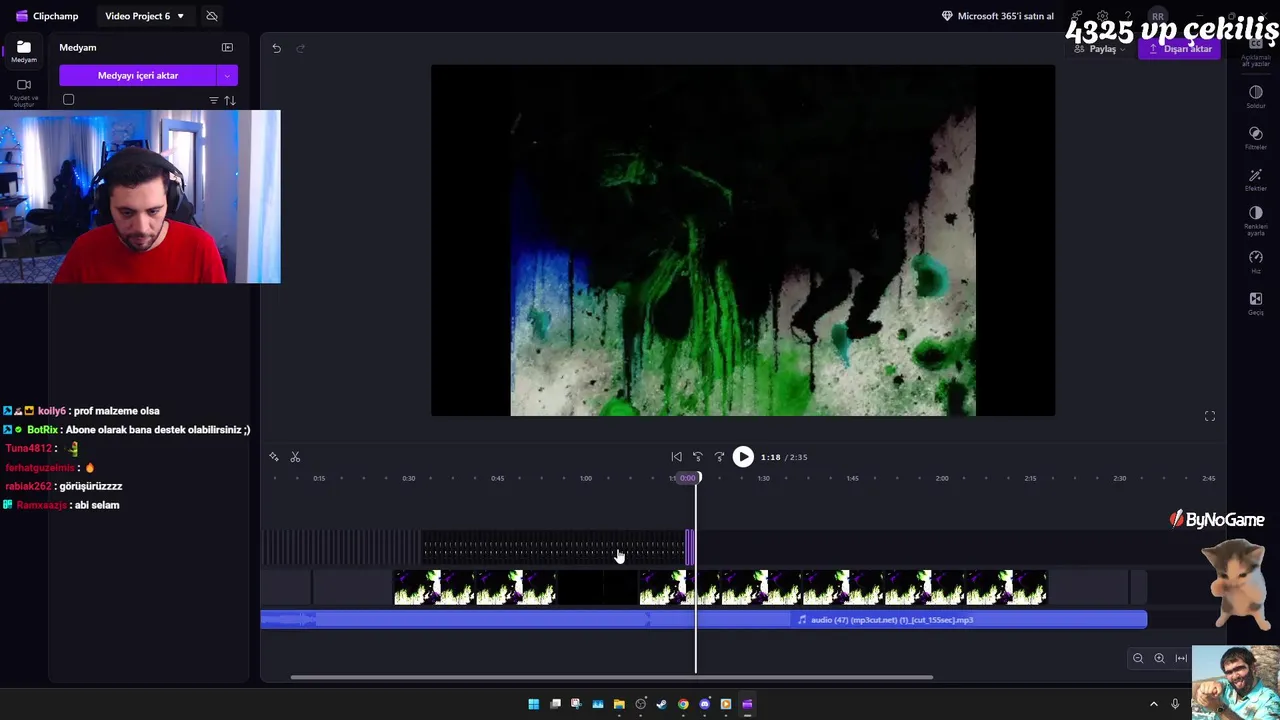Zoom out the timeline
The width and height of the screenshot is (1280, 720).
[1138, 658]
